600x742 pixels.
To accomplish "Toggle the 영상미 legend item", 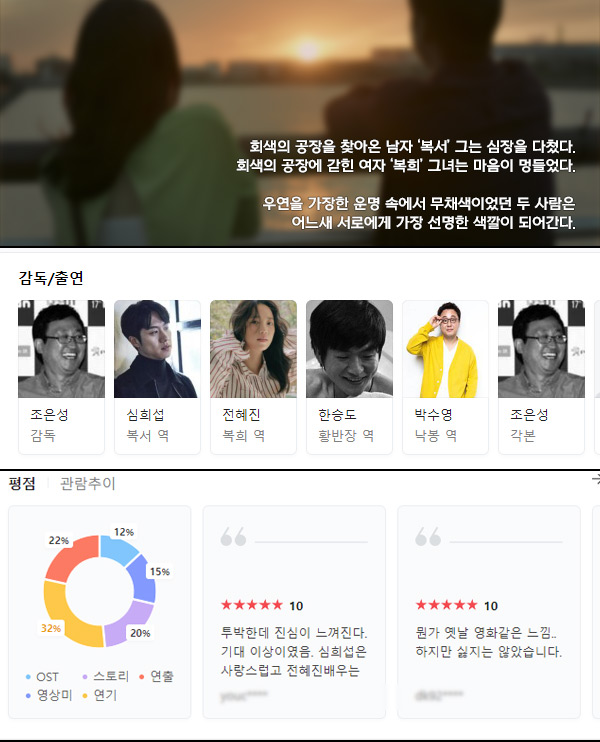I will [49, 695].
